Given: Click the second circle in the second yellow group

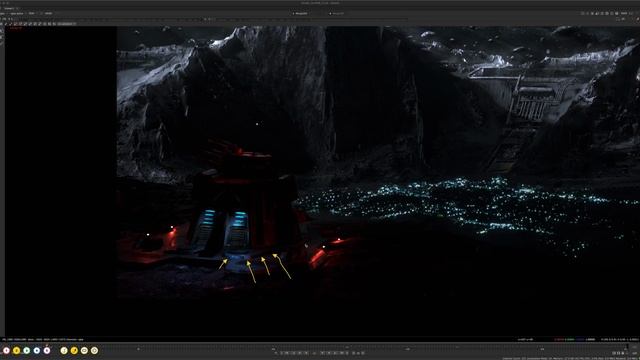Looking at the screenshot, I should point(74,350).
